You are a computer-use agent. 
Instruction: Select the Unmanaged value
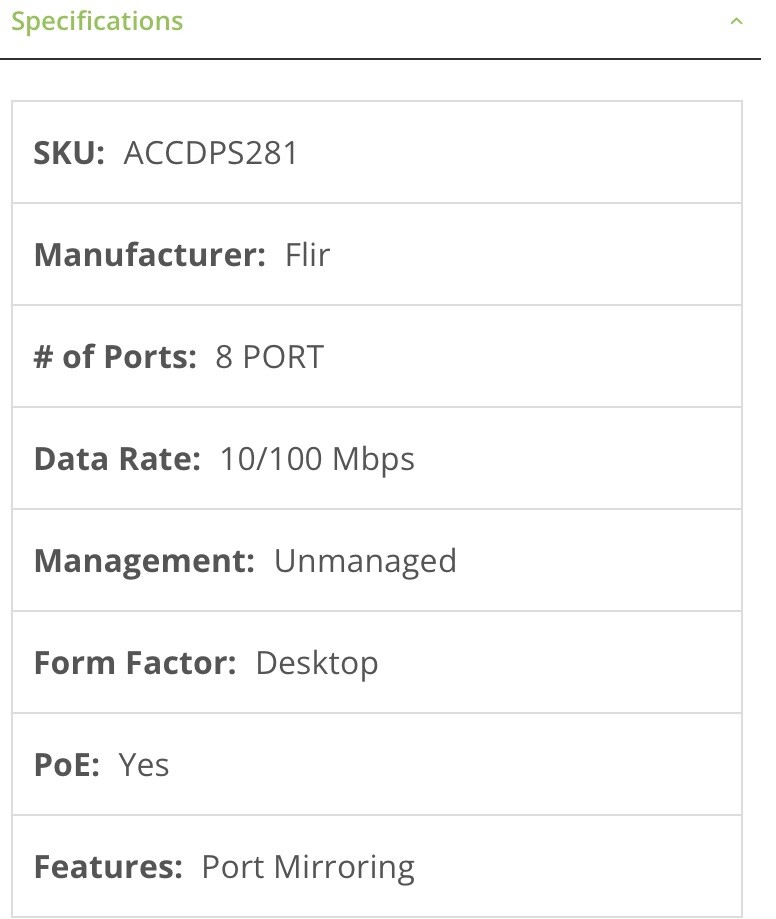coord(365,561)
